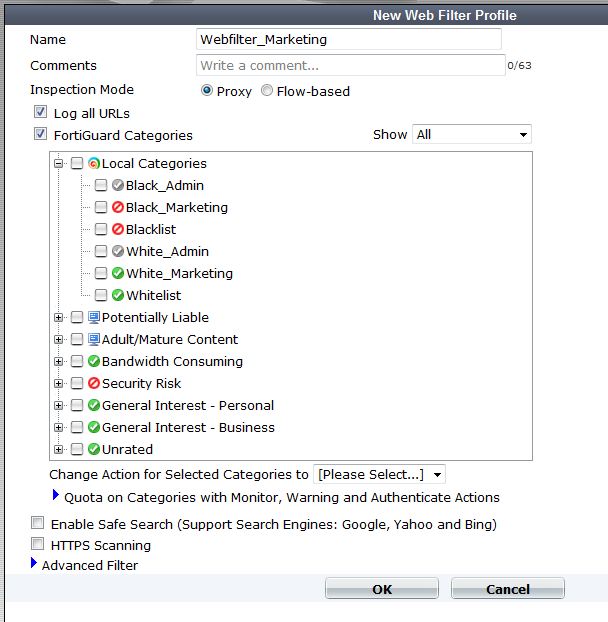Image resolution: width=608 pixels, height=622 pixels.
Task: Expand the Unrated node
Action: tap(58, 449)
